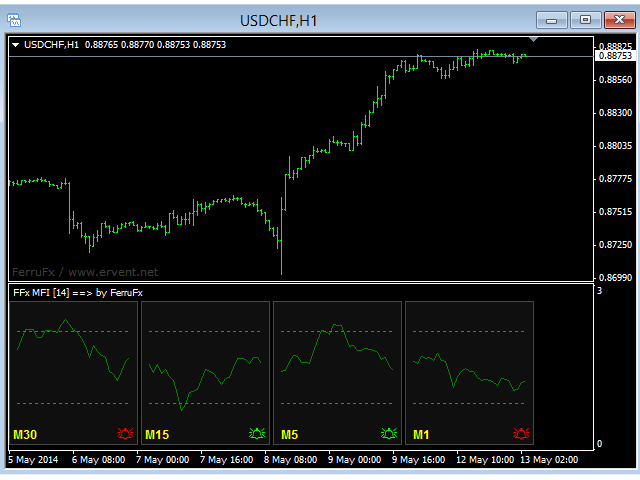Screen dimensions: 640x480
Task: Click the indicator scale value 3
Action: pos(599,291)
